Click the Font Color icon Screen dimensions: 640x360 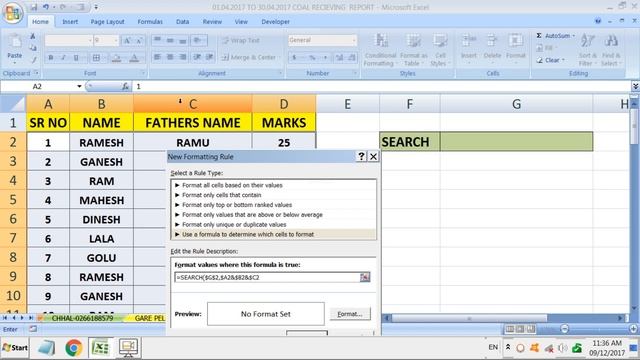tap(134, 58)
